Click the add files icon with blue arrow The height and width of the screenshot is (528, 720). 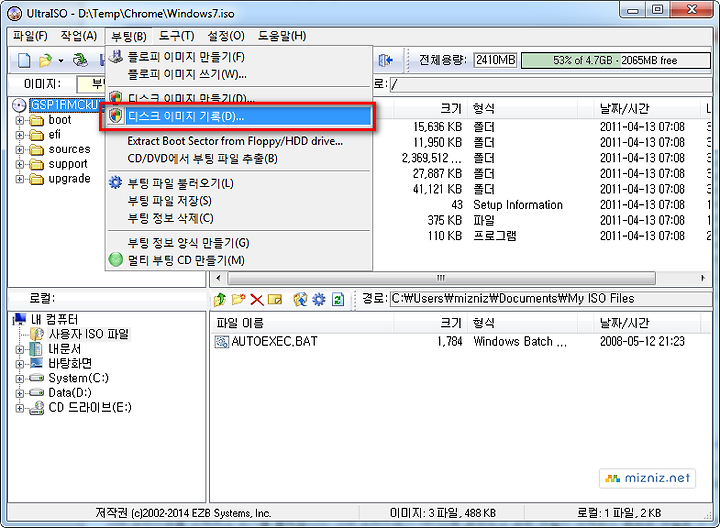tap(300, 300)
